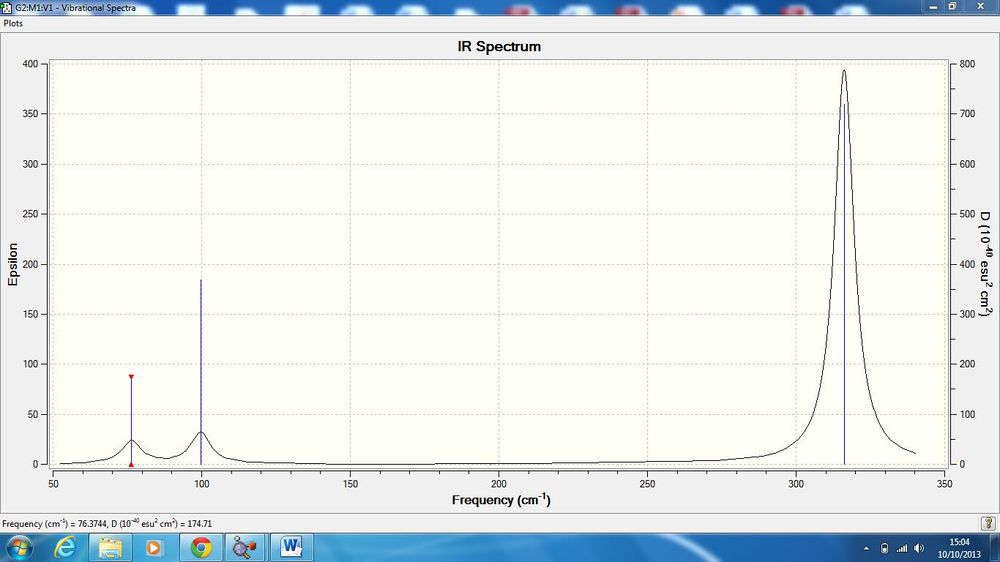Click the battery power tray icon
This screenshot has height=562, width=1000.
tap(884, 548)
